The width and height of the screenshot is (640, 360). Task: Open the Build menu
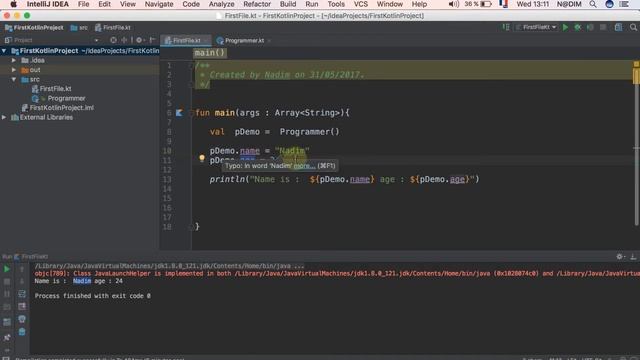(288, 4)
